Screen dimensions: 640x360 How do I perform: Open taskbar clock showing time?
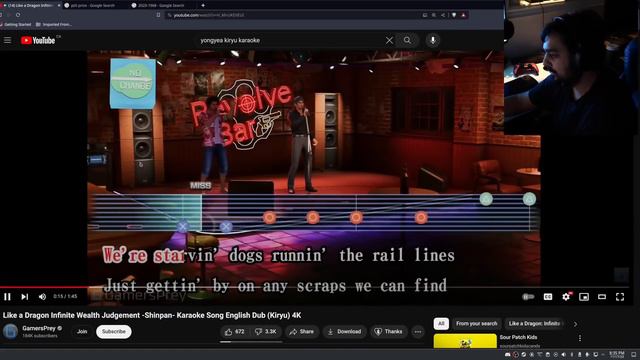616,354
